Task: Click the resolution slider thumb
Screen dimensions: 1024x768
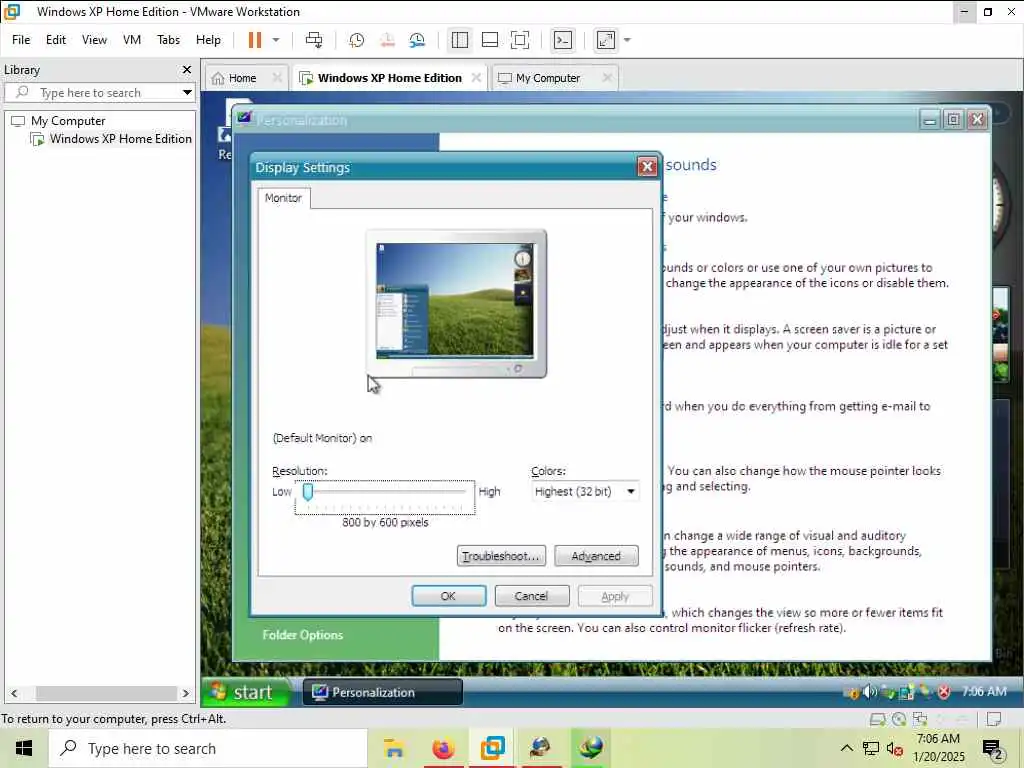Action: [x=308, y=491]
